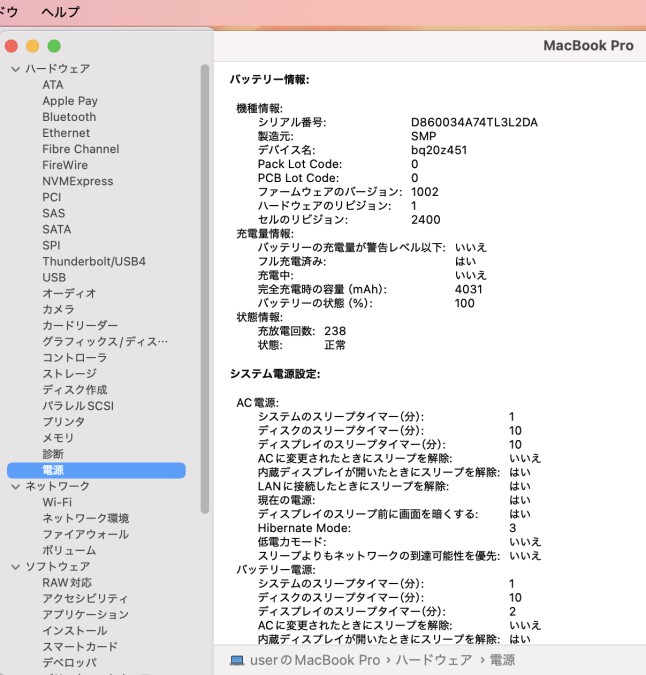Click ハードウェア in the bottom path bar
Screen dimensions: 646x675
tap(434, 660)
